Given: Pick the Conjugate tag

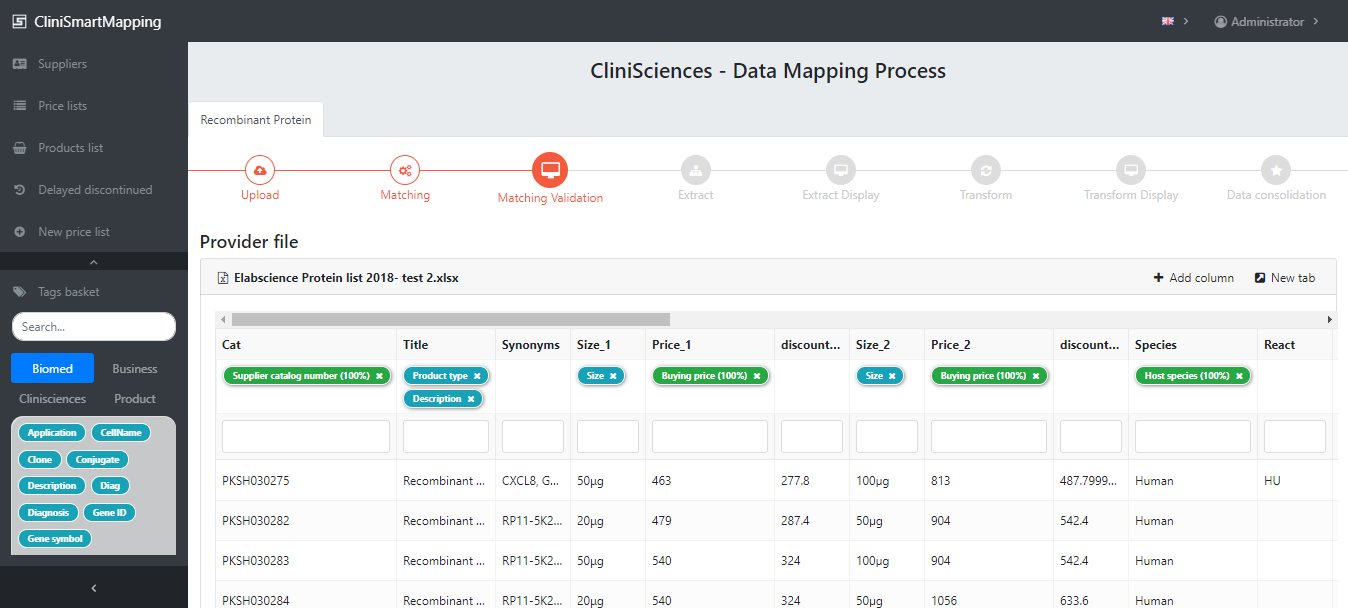Looking at the screenshot, I should click(x=98, y=460).
